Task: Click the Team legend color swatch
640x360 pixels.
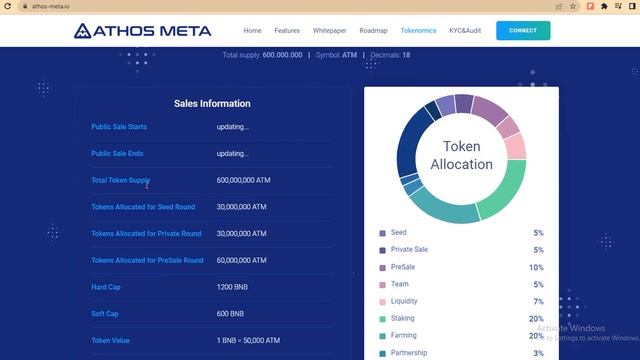Action: click(x=382, y=285)
